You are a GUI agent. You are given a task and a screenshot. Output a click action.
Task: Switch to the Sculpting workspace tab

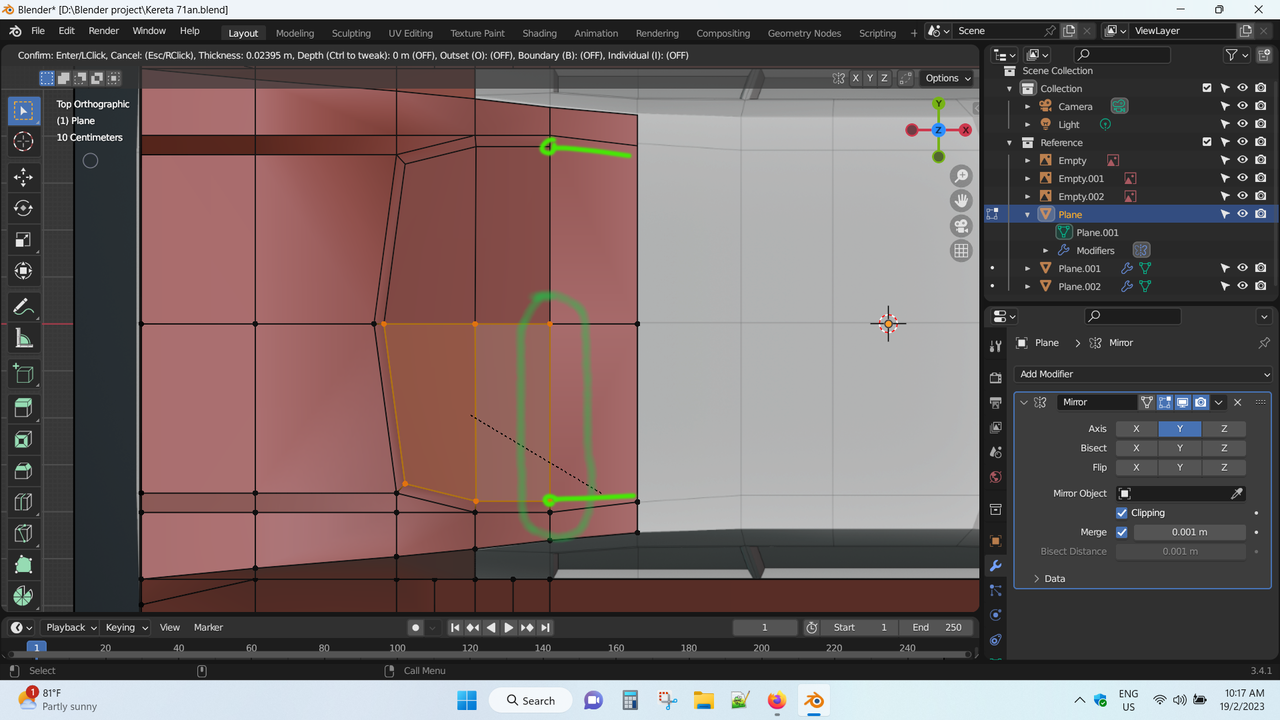tap(351, 33)
